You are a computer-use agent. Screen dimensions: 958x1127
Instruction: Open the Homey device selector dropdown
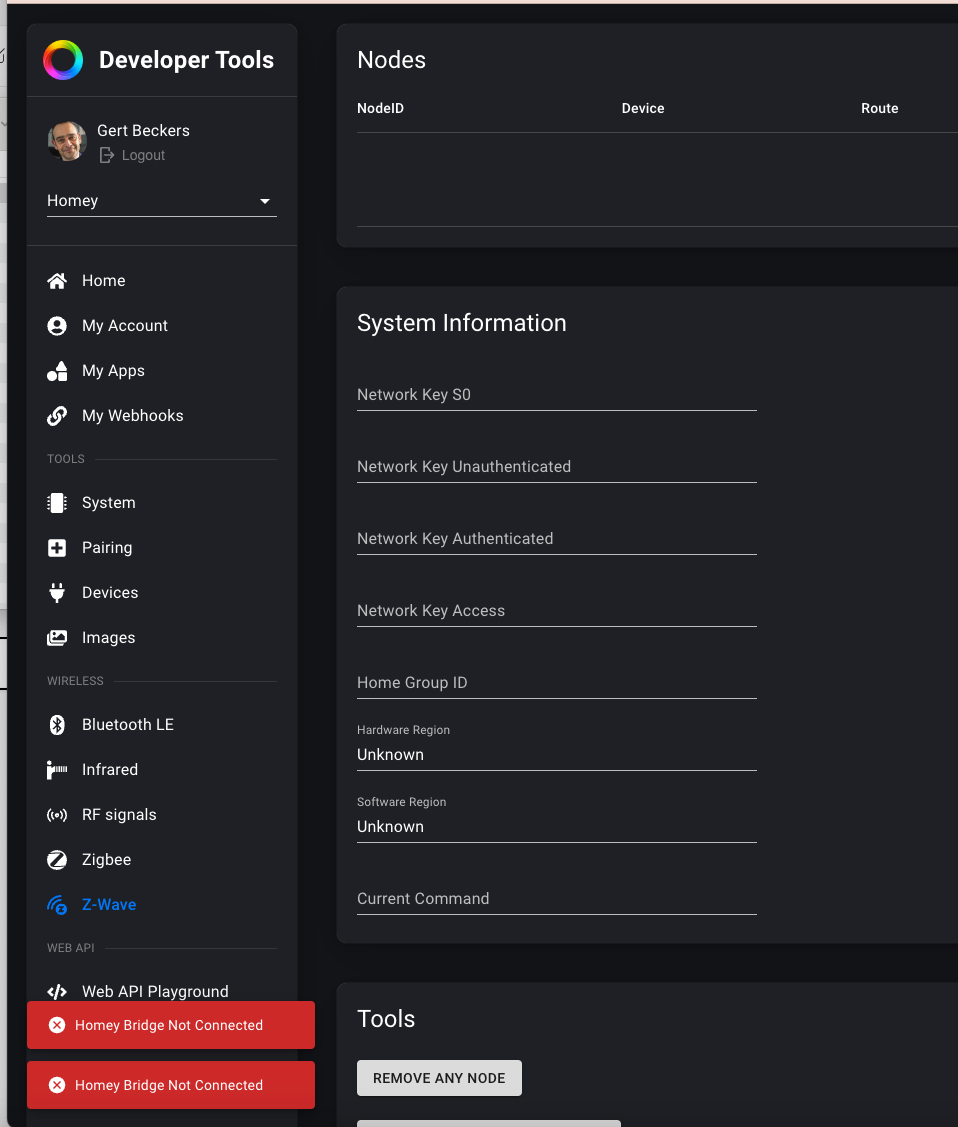(162, 201)
